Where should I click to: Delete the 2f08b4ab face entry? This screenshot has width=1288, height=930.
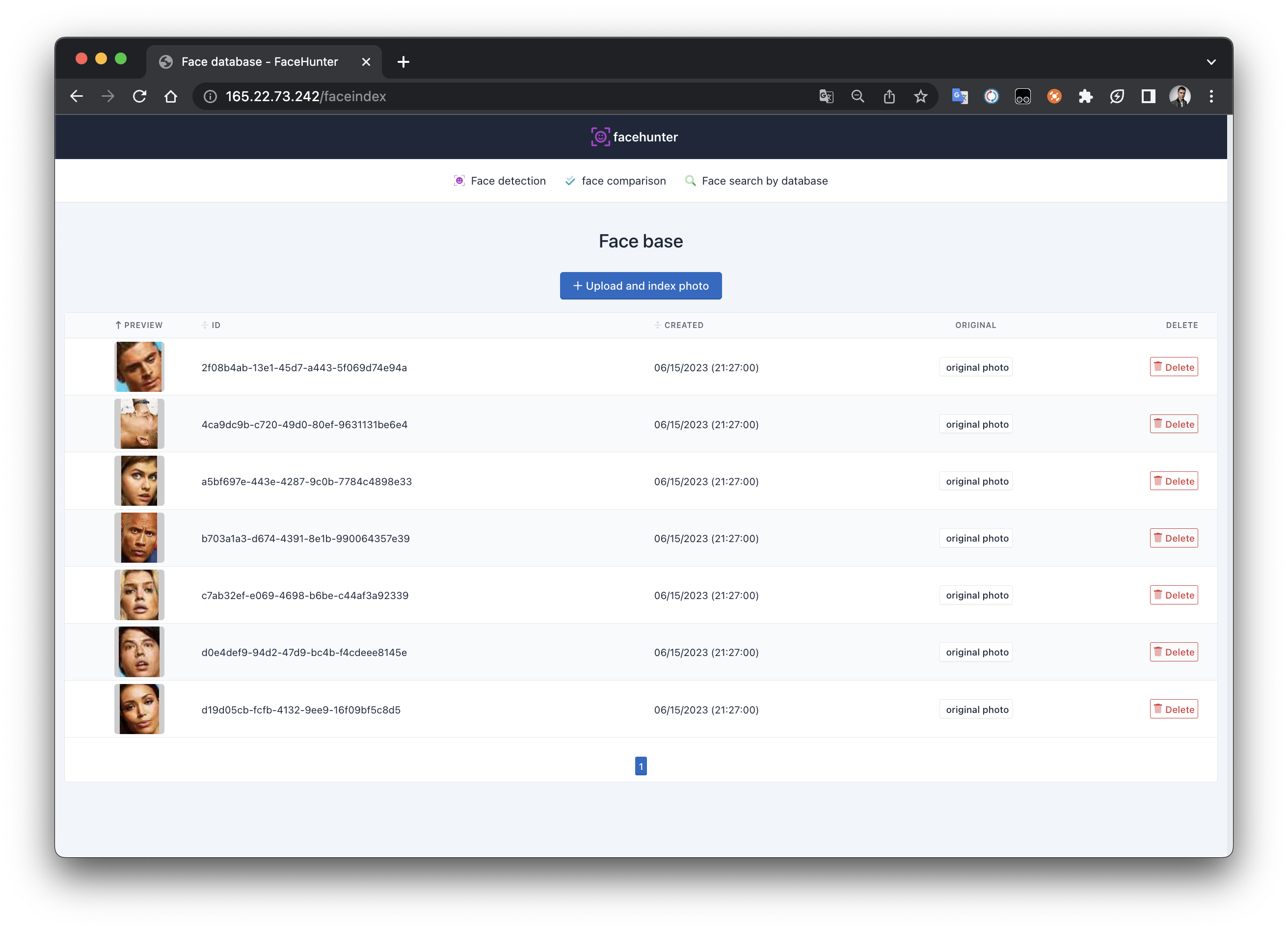[x=1174, y=367]
